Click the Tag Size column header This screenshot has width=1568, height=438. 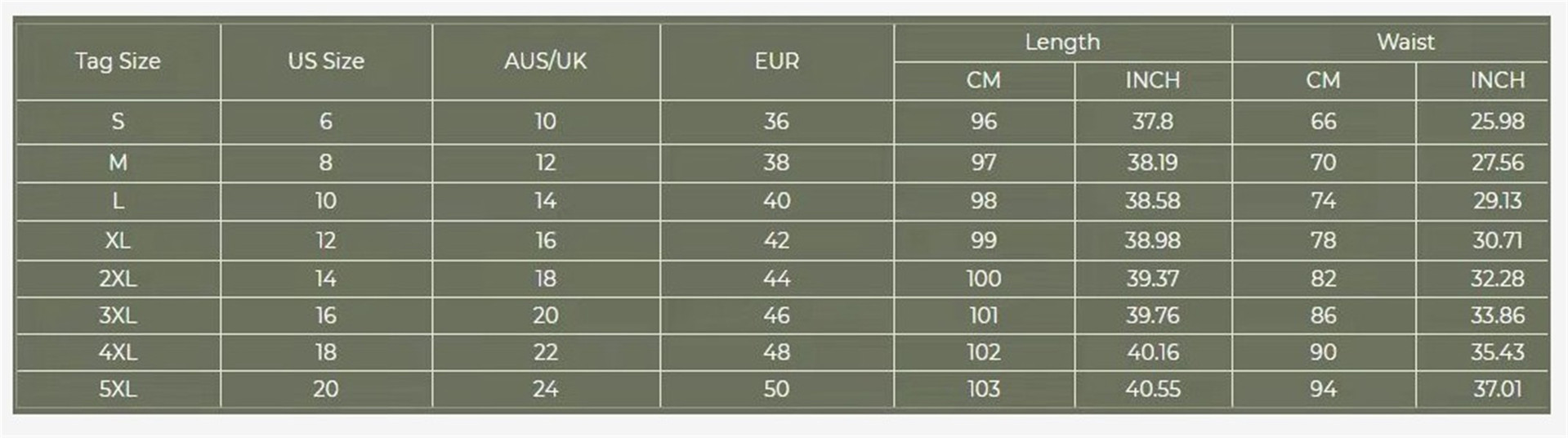118,61
